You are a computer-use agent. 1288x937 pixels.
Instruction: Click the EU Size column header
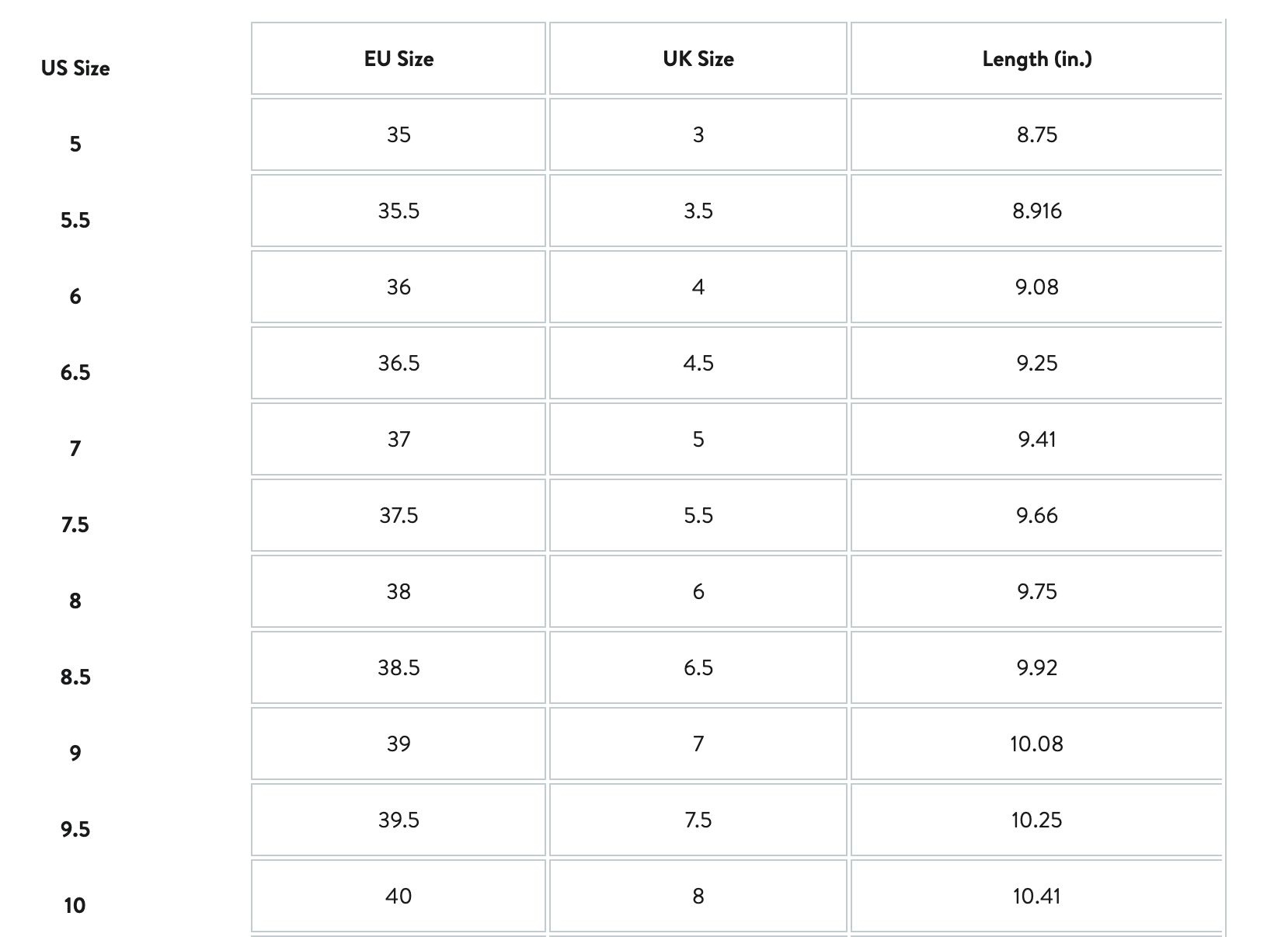tap(399, 59)
